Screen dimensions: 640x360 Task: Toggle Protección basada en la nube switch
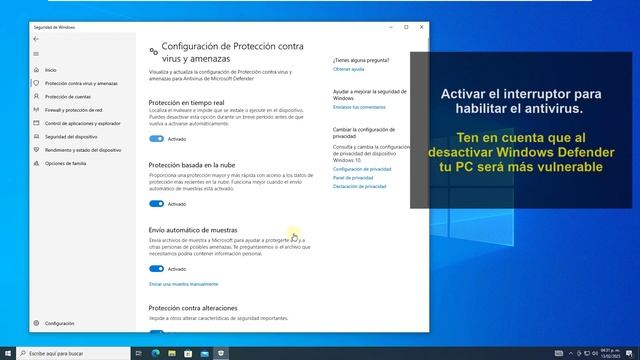pos(156,204)
